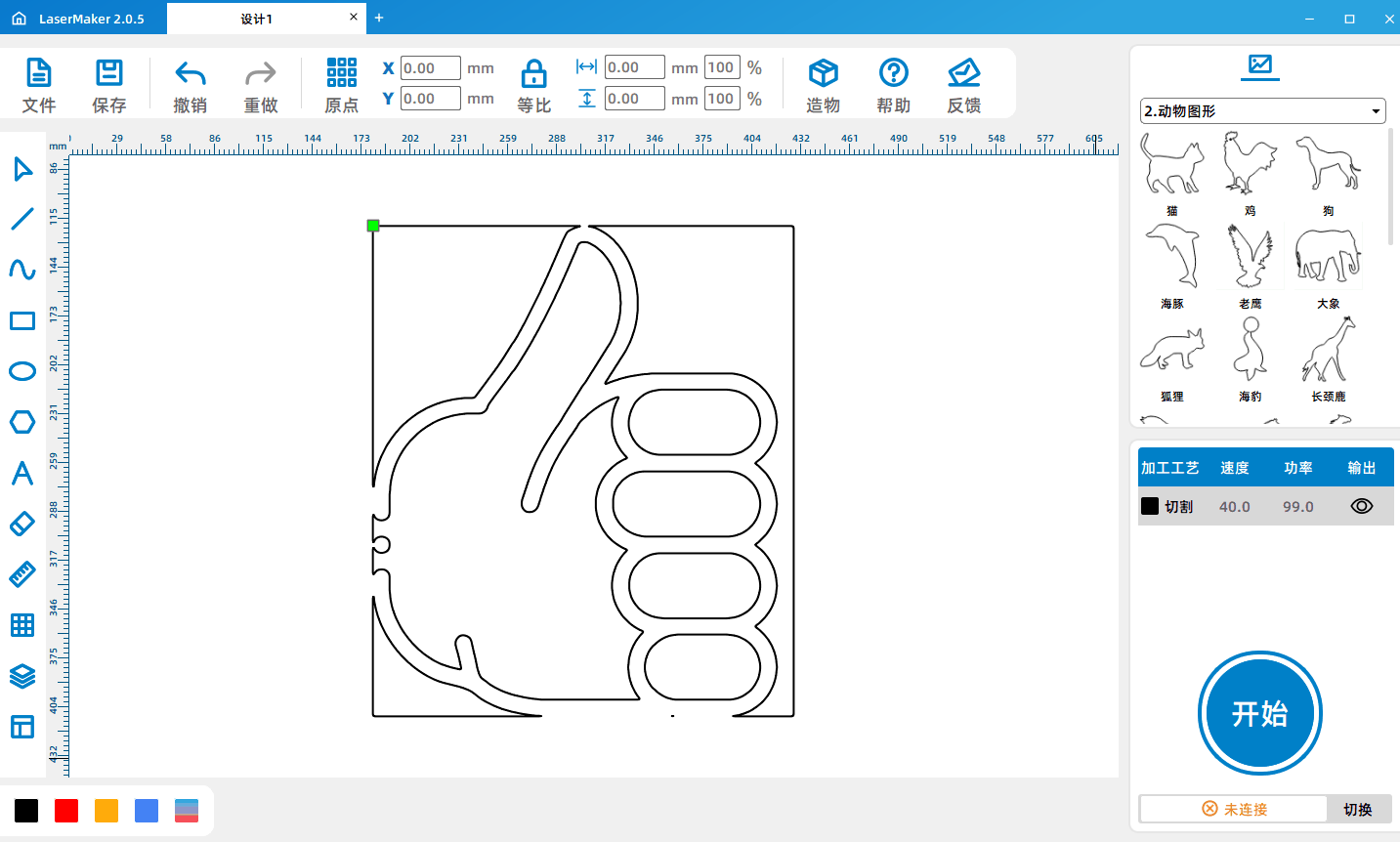The width and height of the screenshot is (1400, 842).
Task: Open the layout box tool
Action: pos(22,727)
